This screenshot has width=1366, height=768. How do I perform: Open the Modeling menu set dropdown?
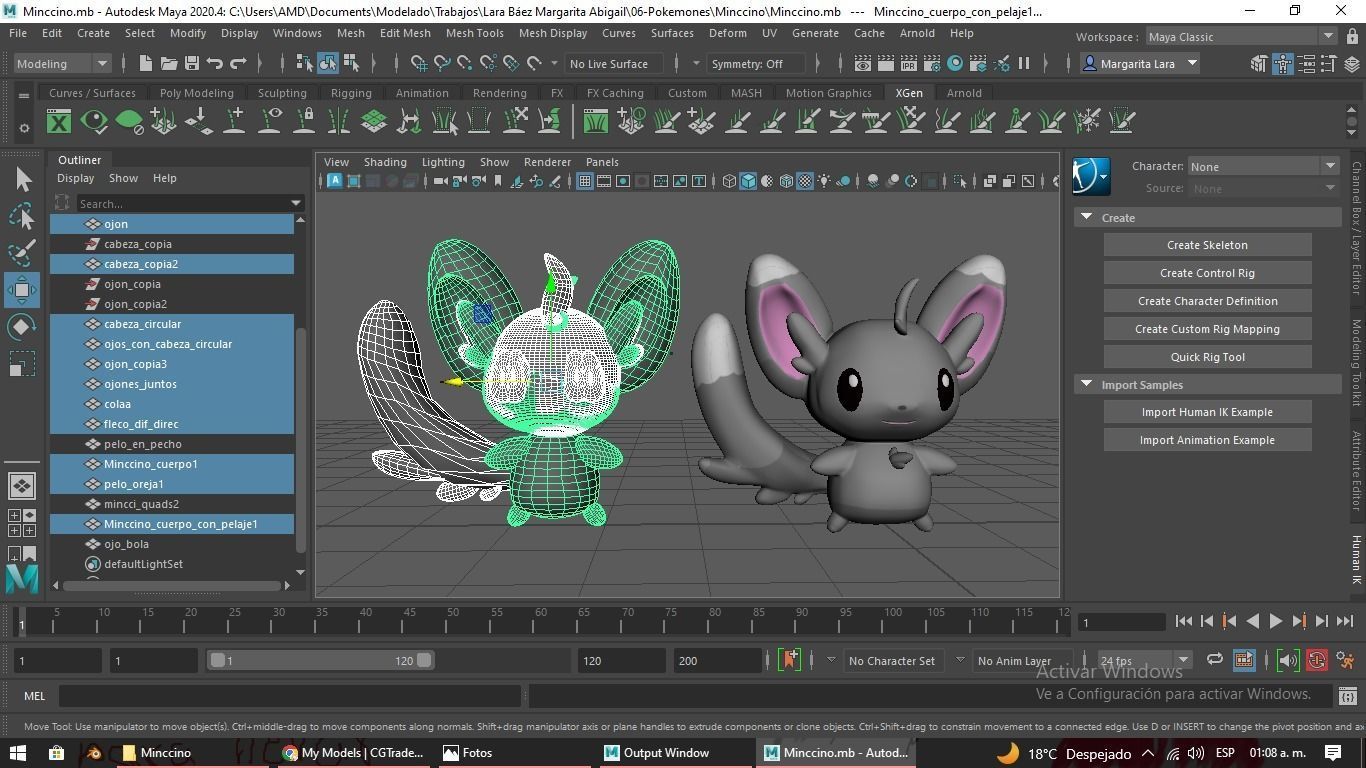coord(62,63)
